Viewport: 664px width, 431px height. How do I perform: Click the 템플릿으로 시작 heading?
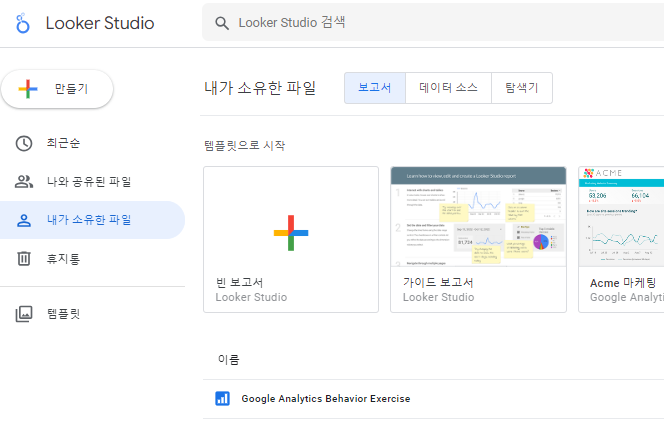[x=244, y=145]
